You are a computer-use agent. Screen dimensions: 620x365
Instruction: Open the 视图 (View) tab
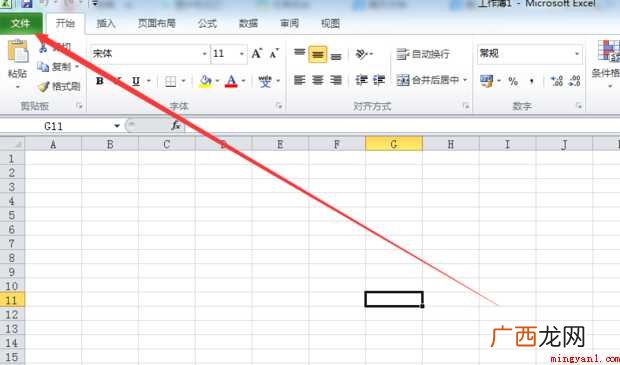point(331,24)
